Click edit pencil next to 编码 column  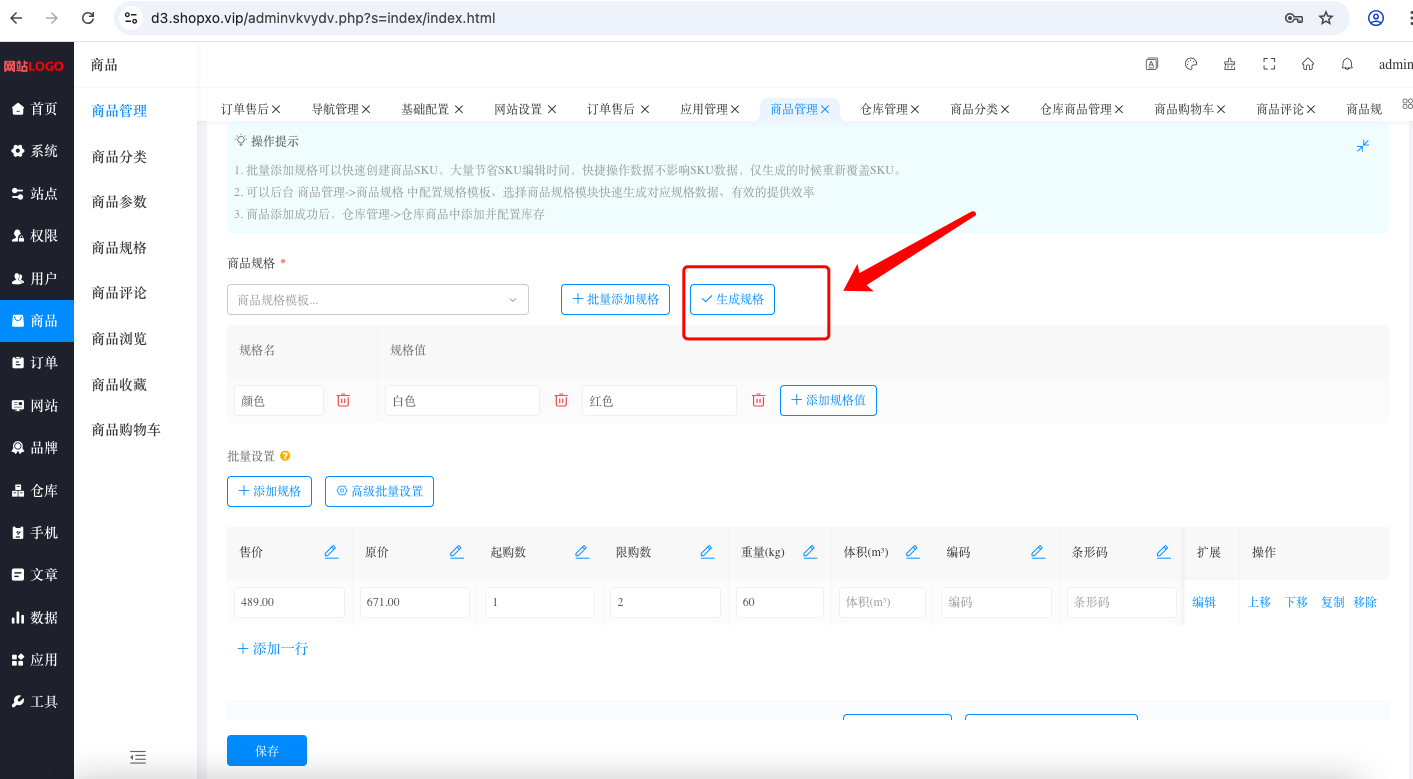tap(1037, 552)
